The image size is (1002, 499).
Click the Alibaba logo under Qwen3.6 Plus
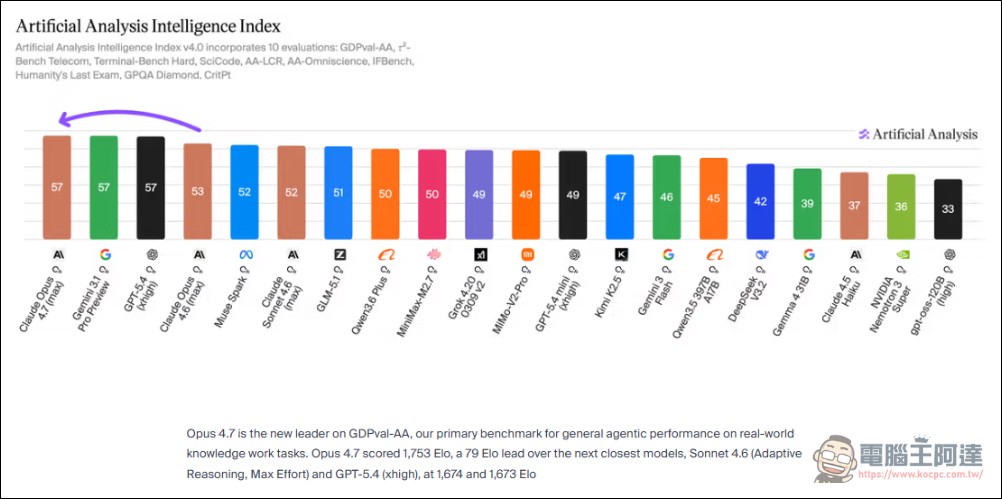click(385, 255)
